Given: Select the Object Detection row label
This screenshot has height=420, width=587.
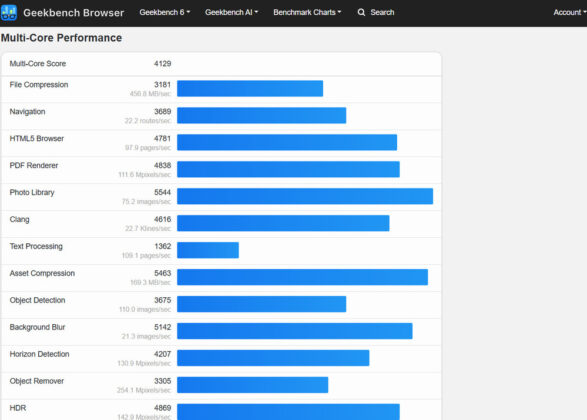Looking at the screenshot, I should [37, 300].
